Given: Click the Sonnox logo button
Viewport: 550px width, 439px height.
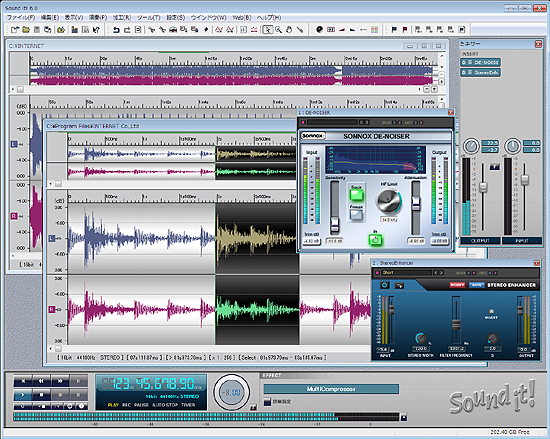Looking at the screenshot, I should tap(313, 136).
